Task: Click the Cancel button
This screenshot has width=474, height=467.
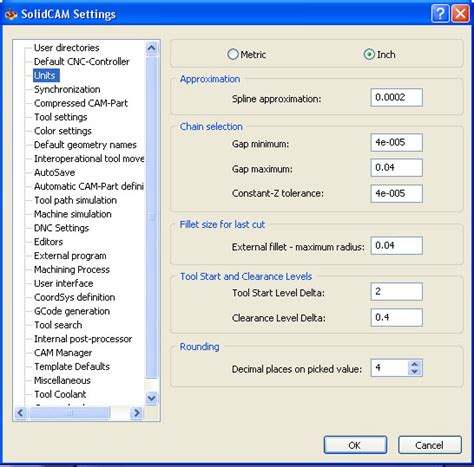Action: [x=430, y=445]
